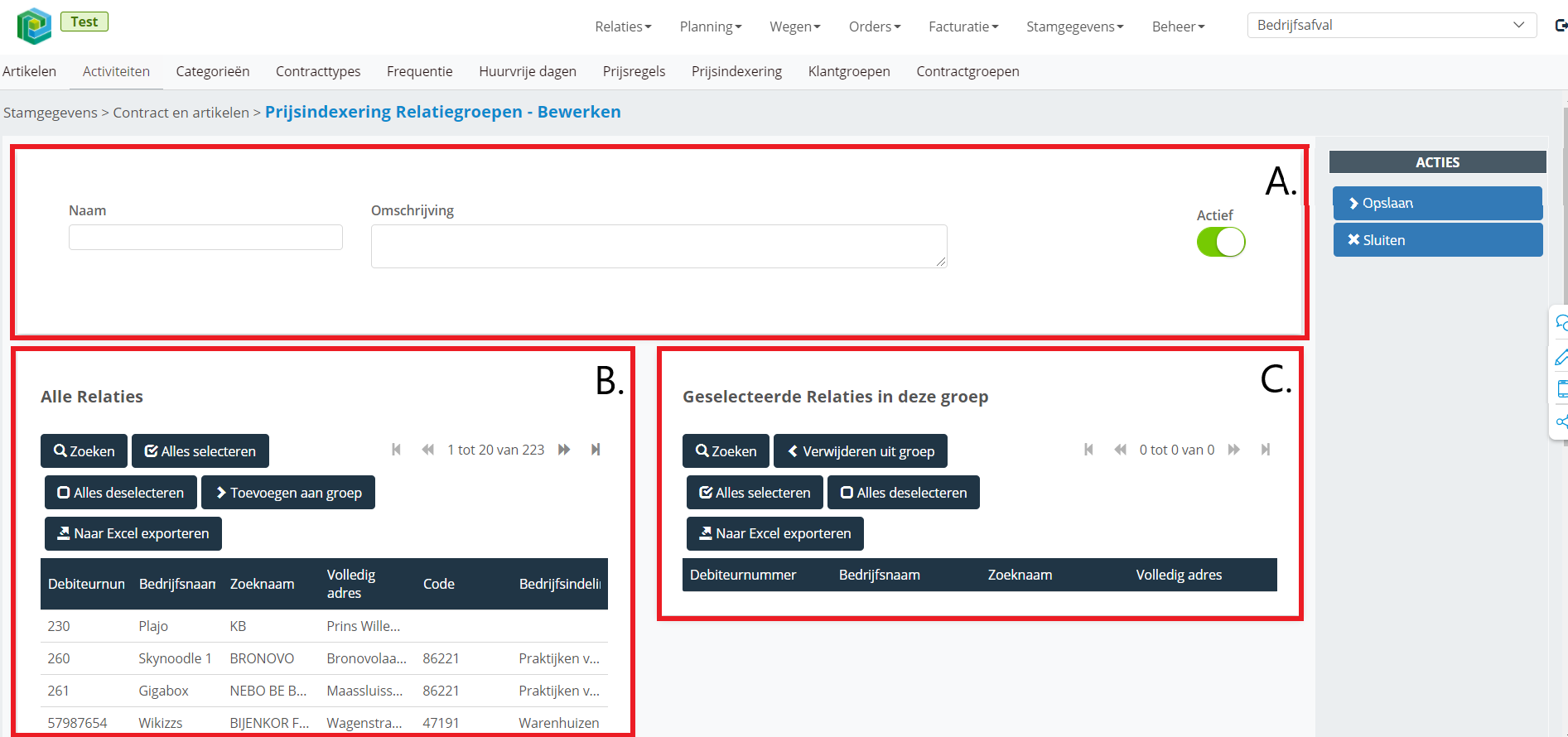Open the Artikelen tab
Screen dimensions: 1568x737
click(x=29, y=71)
